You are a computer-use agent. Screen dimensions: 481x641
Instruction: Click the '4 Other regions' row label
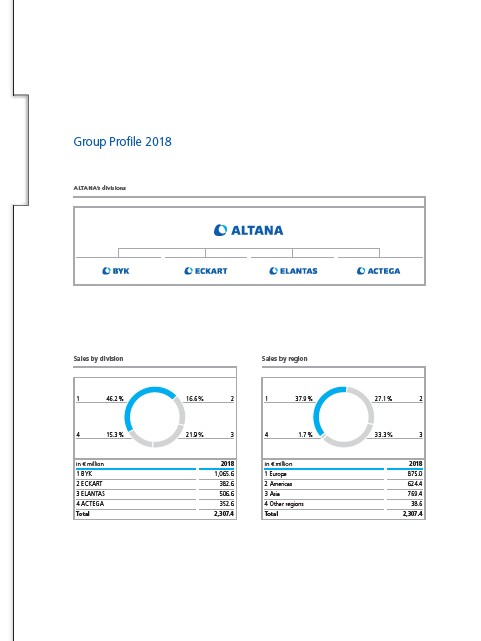coord(284,504)
